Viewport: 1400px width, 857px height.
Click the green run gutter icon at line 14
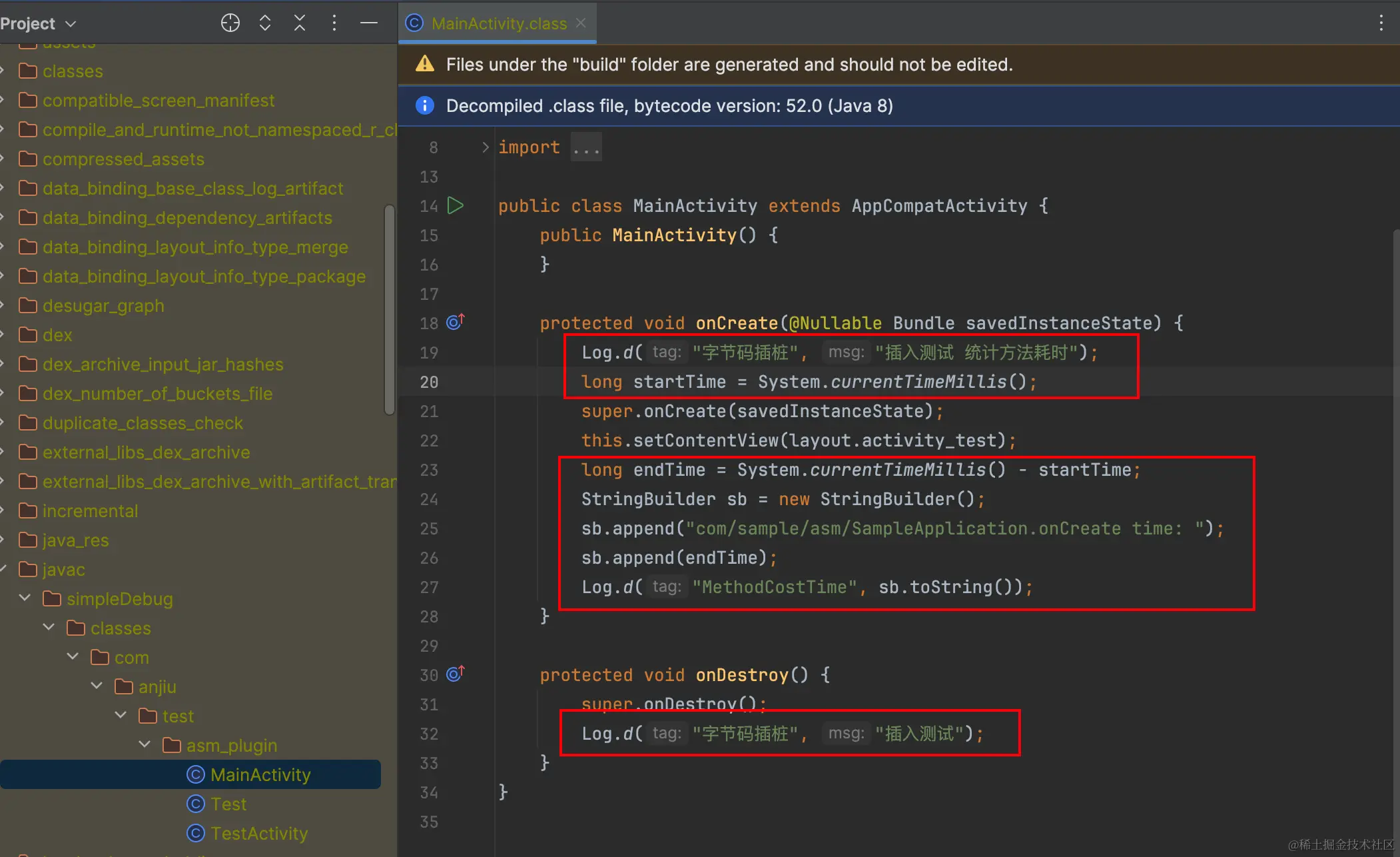tap(456, 205)
